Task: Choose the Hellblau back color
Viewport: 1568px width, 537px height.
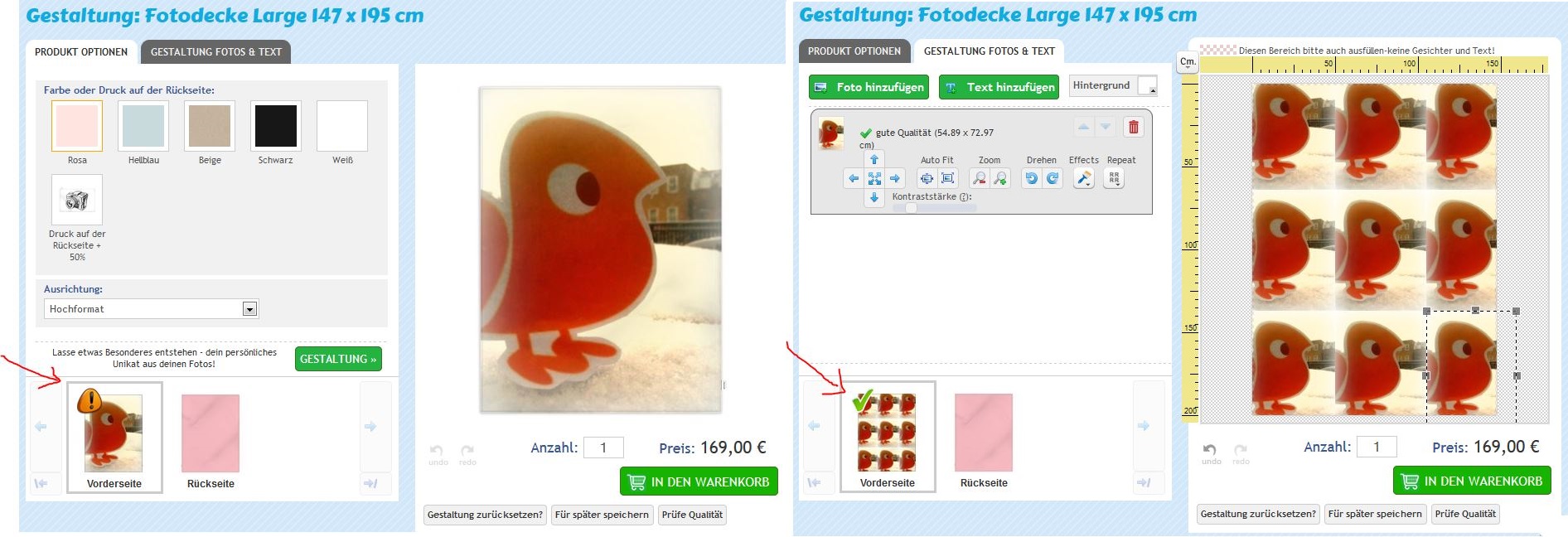Action: click(x=143, y=126)
